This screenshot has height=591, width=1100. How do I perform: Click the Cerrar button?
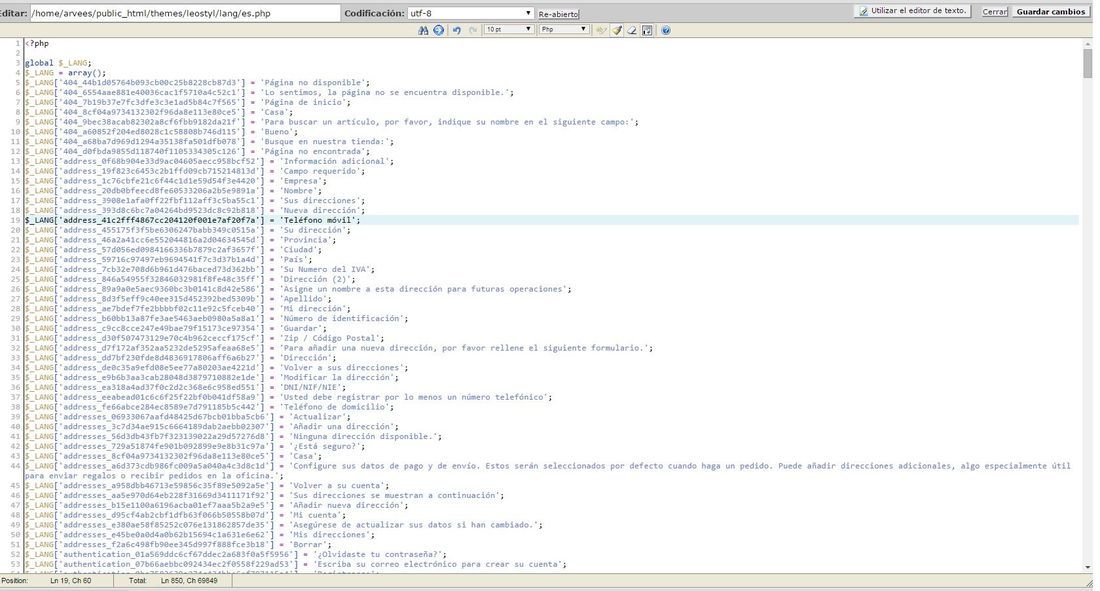(x=994, y=12)
